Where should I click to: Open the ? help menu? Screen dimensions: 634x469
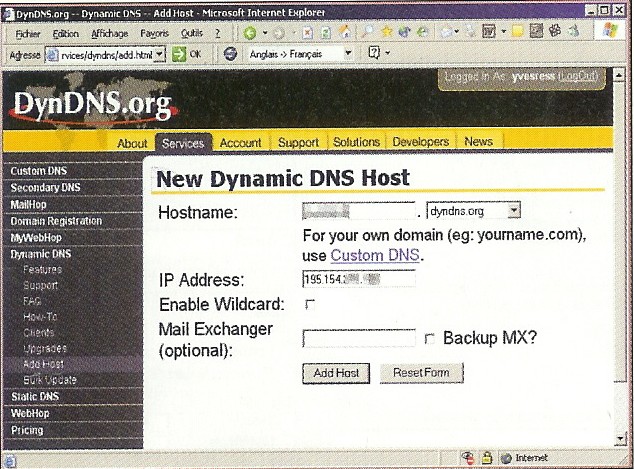(x=218, y=33)
